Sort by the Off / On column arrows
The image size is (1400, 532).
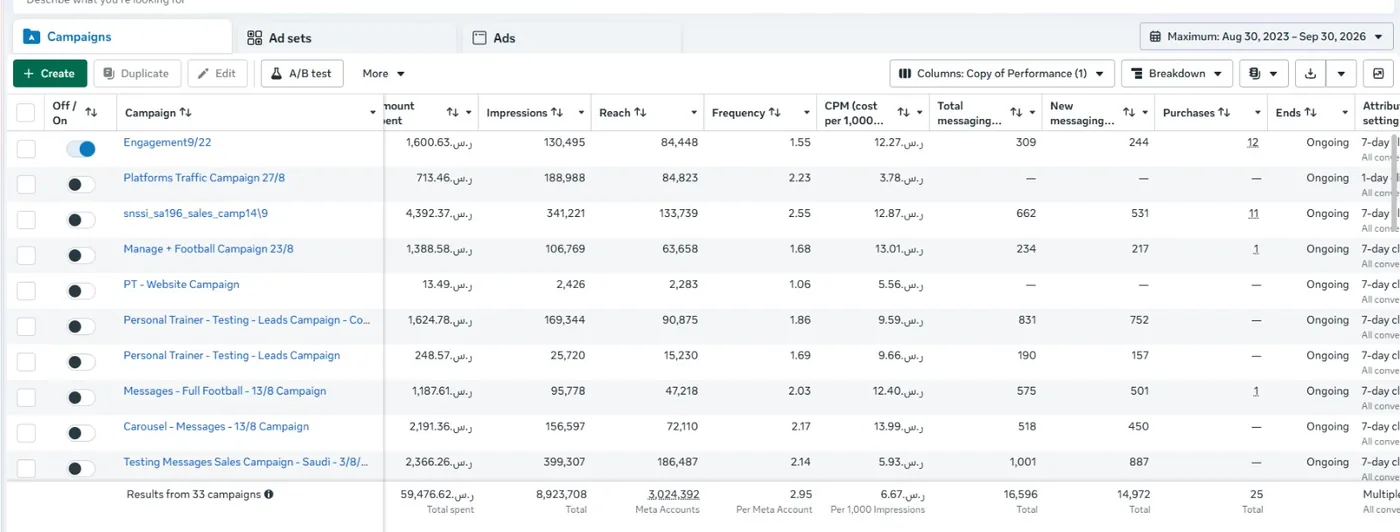coord(91,113)
